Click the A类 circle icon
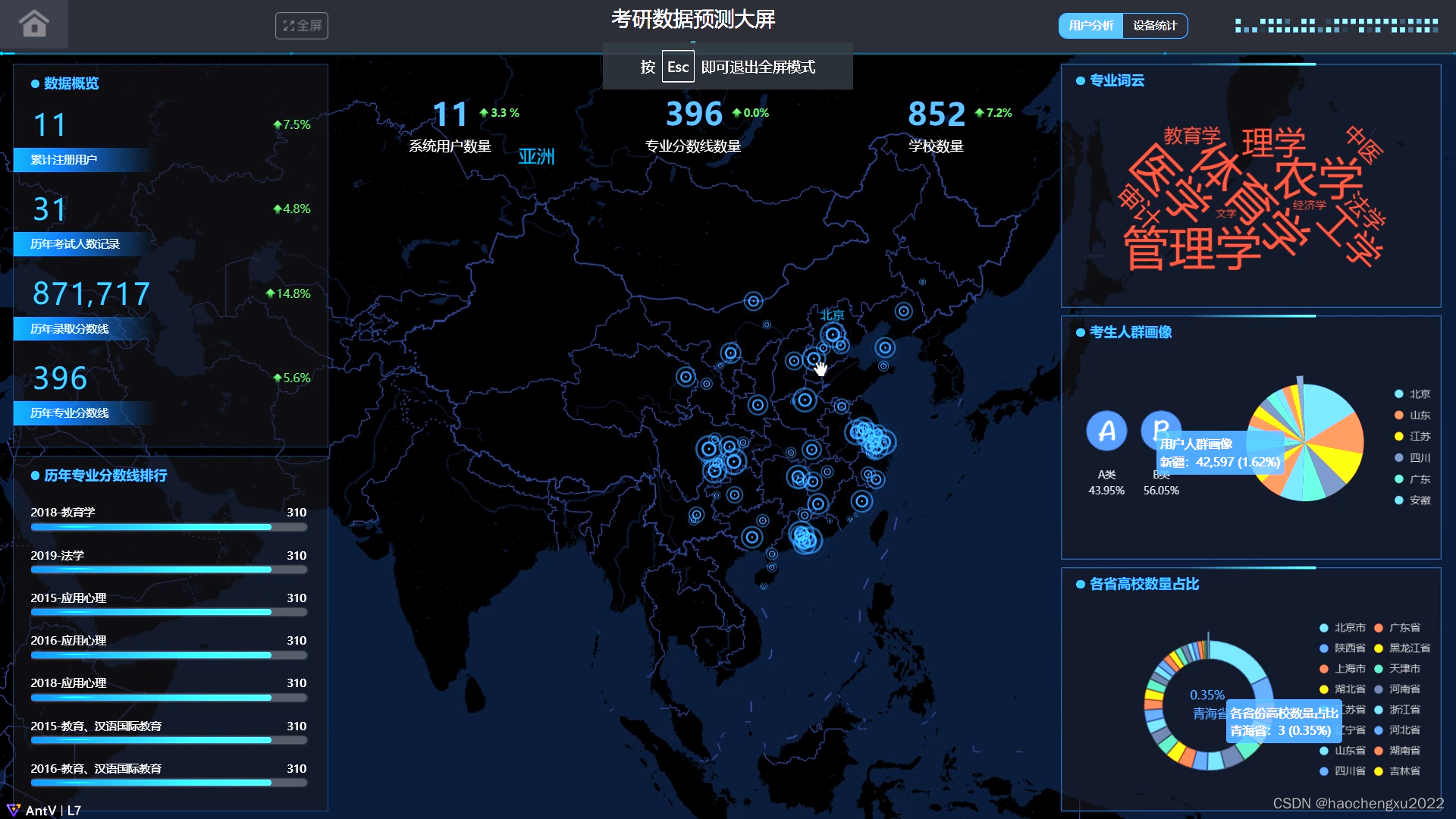Screen dimensions: 1456x819 click(1106, 431)
